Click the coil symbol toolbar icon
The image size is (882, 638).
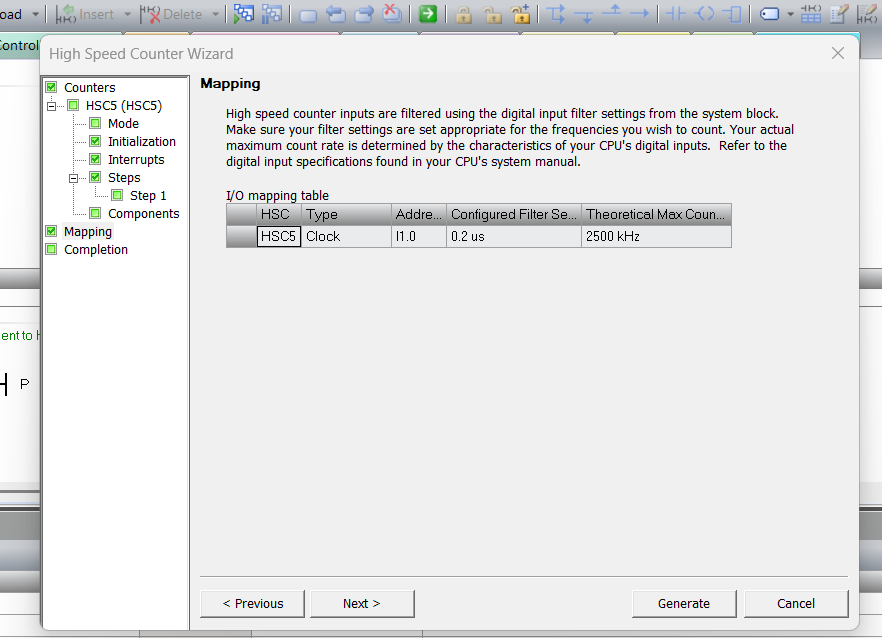click(705, 14)
